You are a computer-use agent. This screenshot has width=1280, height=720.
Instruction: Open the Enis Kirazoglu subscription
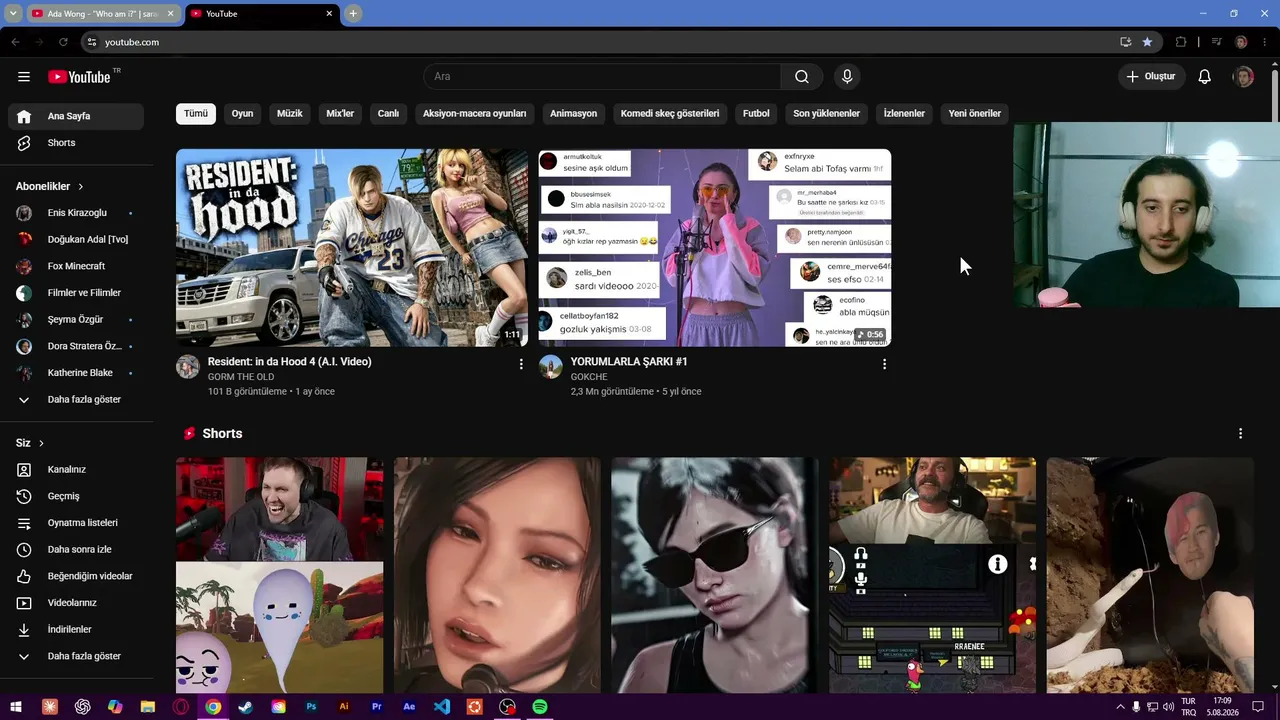[76, 213]
